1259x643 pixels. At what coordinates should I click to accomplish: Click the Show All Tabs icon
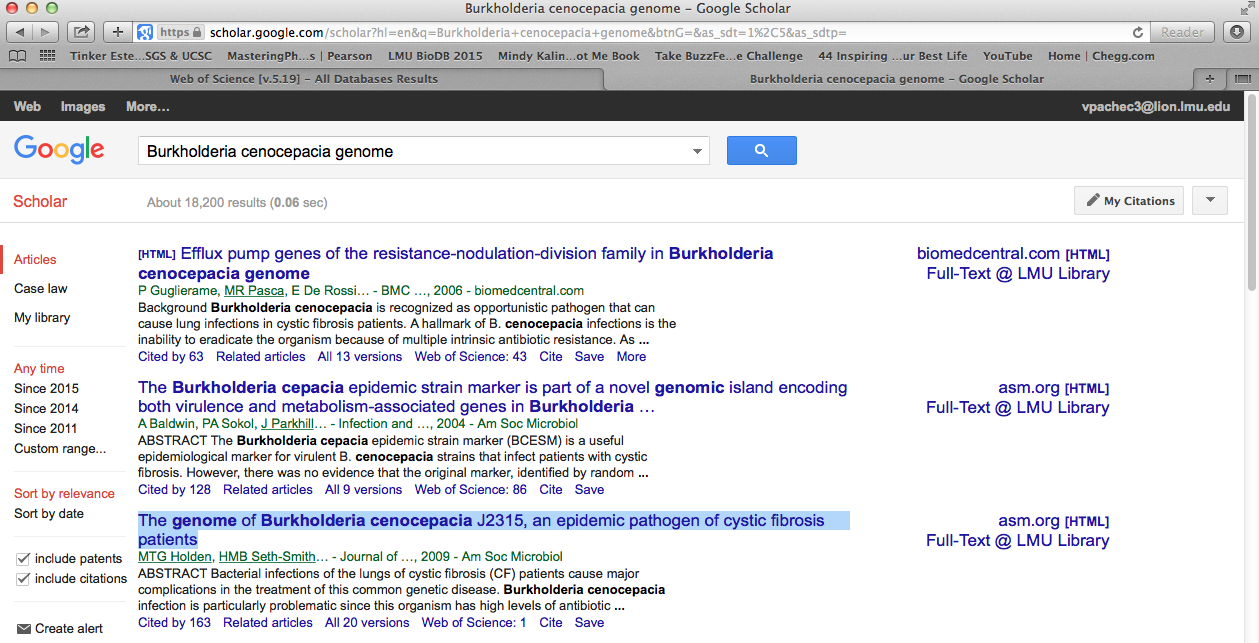pyautogui.click(x=1242, y=78)
